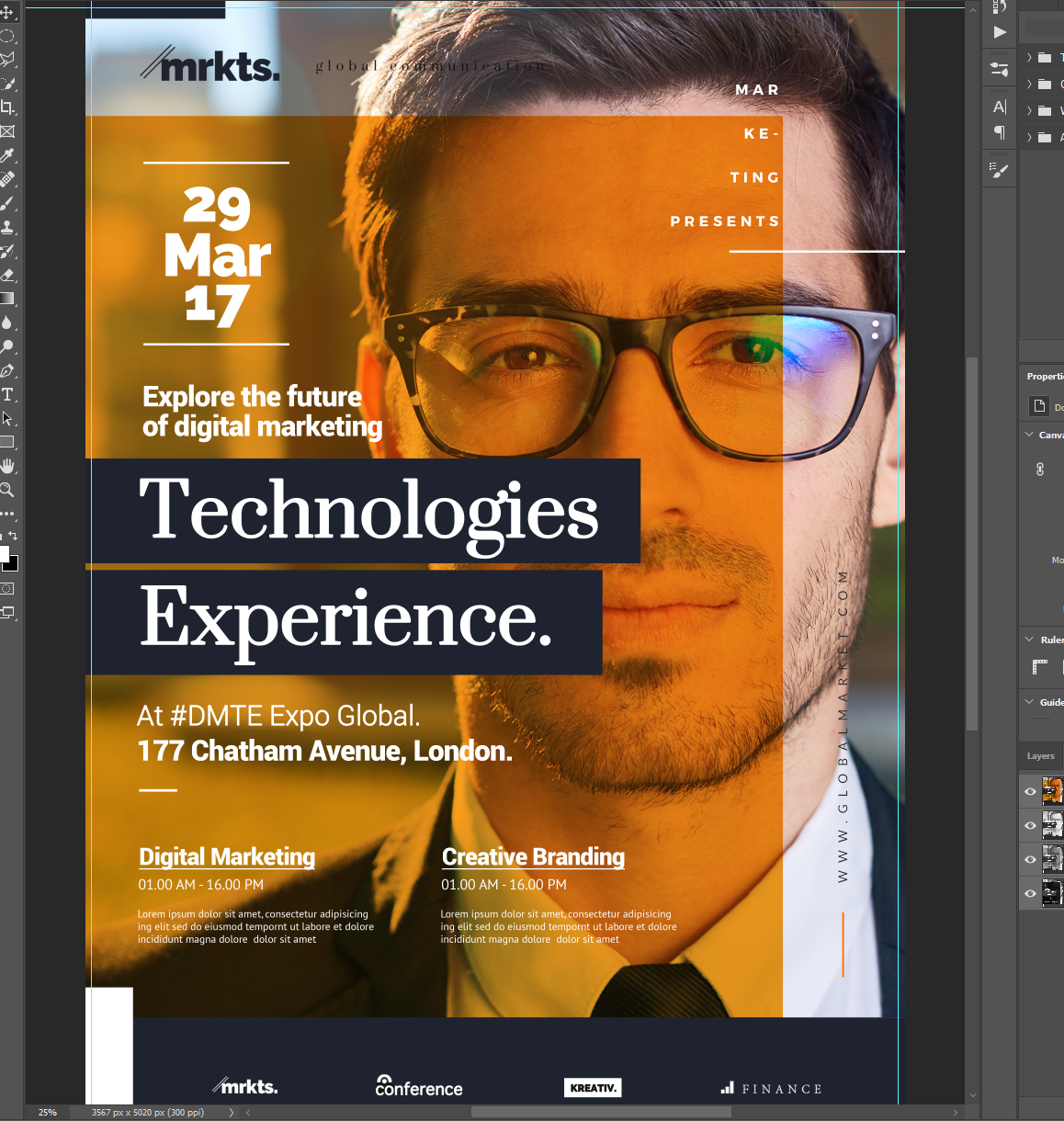Click the horizontal scrollbar of the canvas
This screenshot has height=1121, width=1064.
pyautogui.click(x=601, y=1112)
